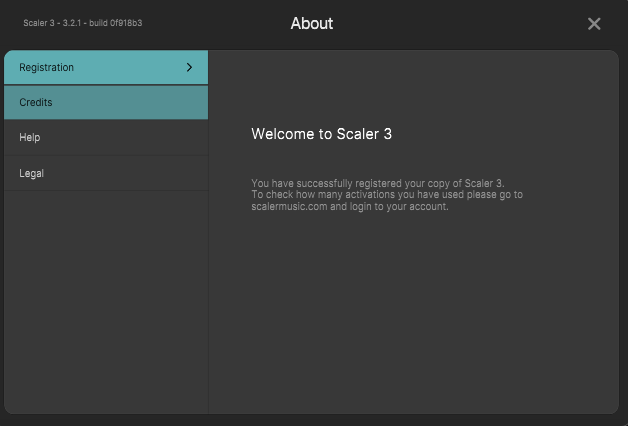The image size is (628, 426).
Task: Click the Welcome to Scaler 3 heading
Action: point(321,134)
